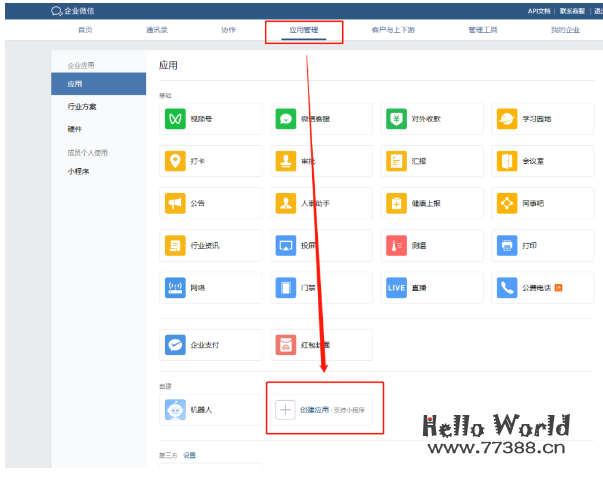Open the 对外收款 app icon

[x=396, y=119]
